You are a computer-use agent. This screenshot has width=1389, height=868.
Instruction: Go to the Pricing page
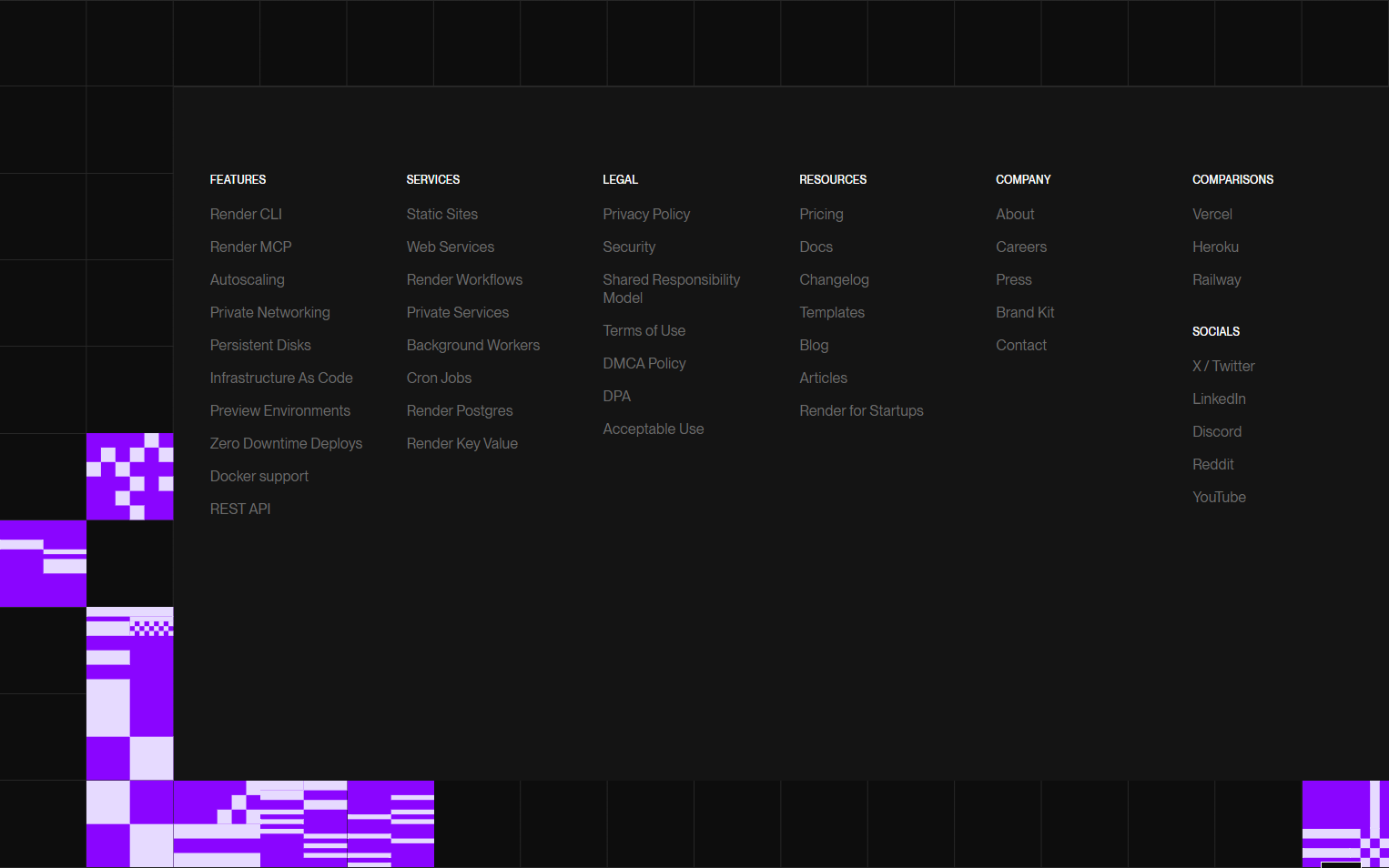(x=821, y=214)
